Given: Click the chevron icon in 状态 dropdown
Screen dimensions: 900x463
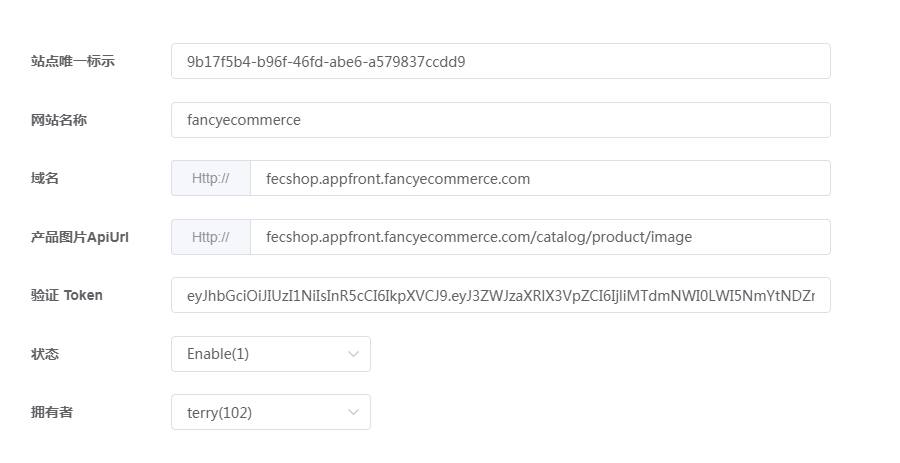Looking at the screenshot, I should [x=354, y=354].
